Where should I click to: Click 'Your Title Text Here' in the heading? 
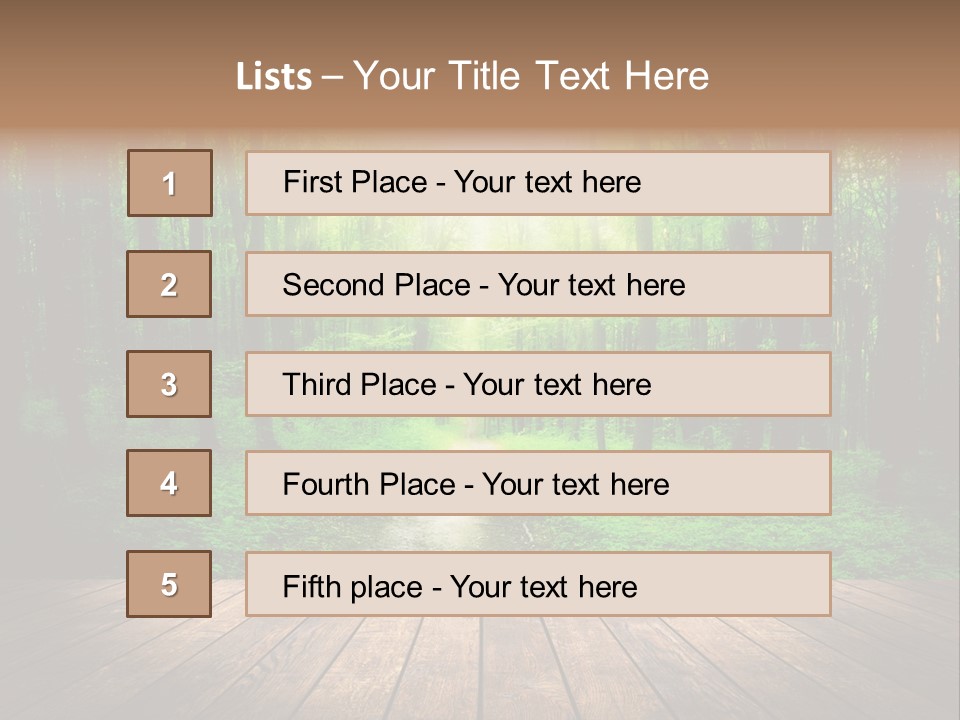pyautogui.click(x=531, y=76)
